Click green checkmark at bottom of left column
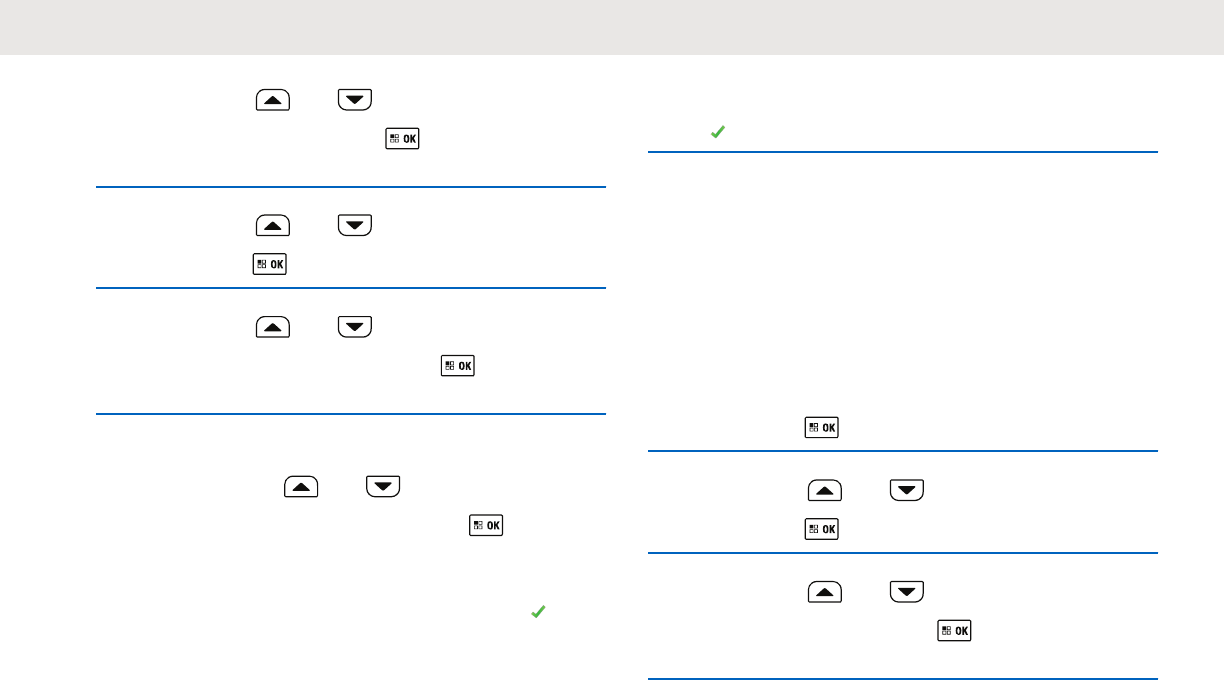 coord(537,611)
